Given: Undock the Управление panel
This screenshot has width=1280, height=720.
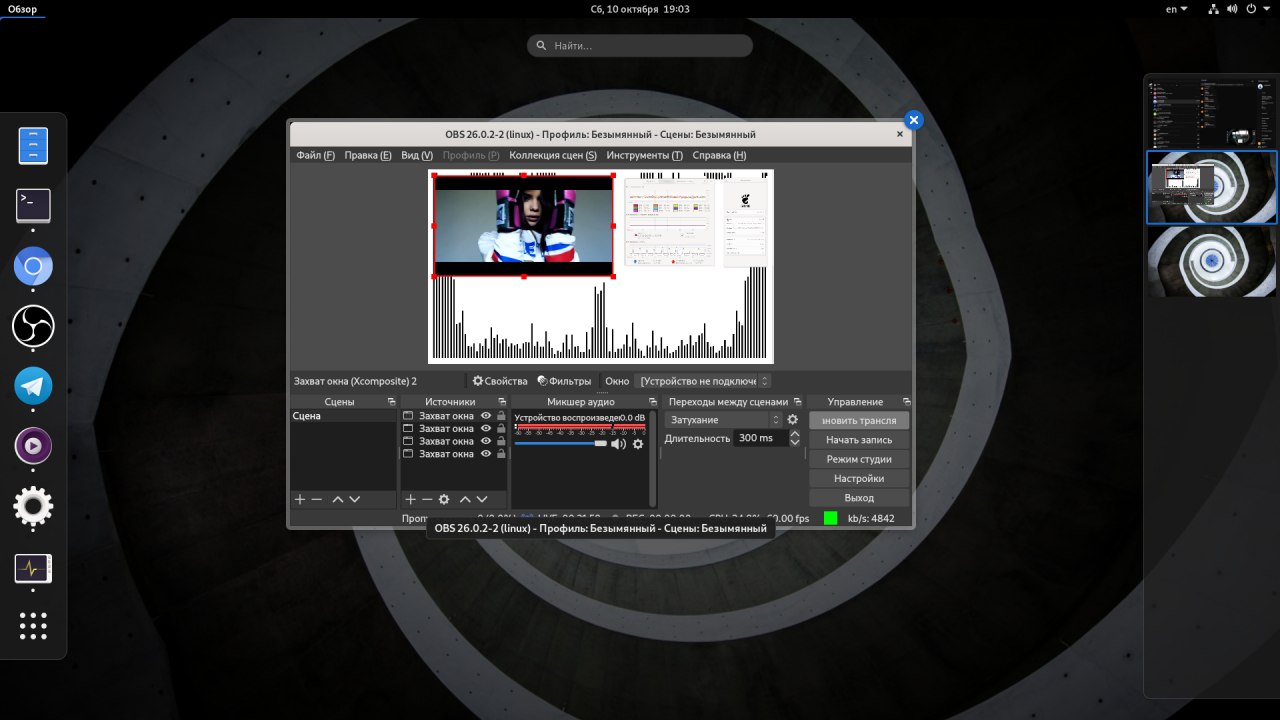Looking at the screenshot, I should click(905, 402).
